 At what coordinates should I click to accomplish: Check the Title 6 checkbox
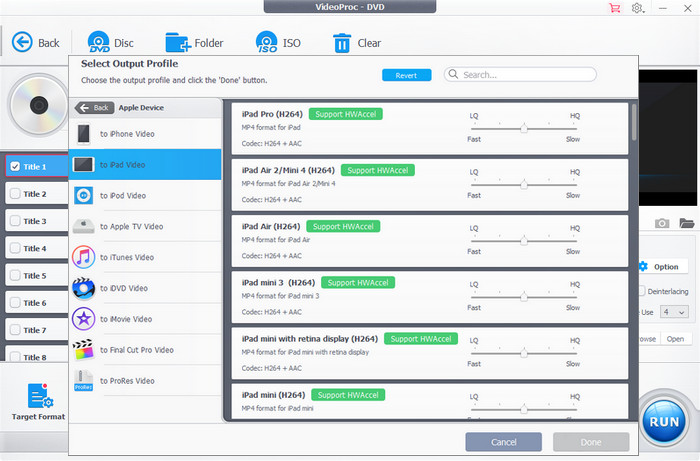point(15,303)
